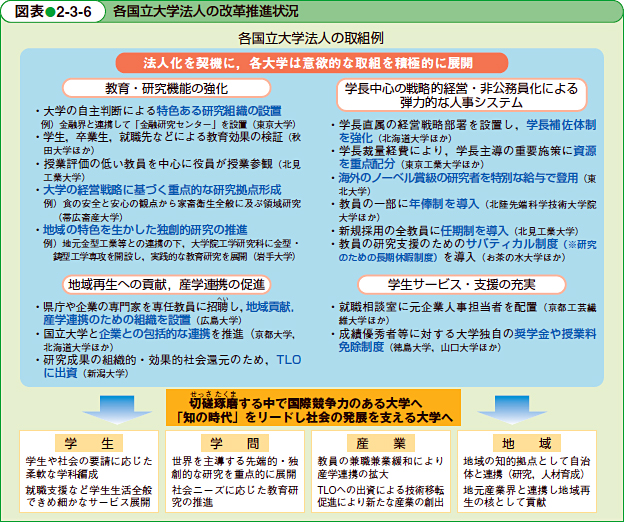624x522 pixels.
Task: Click the blue text 特色ある研究組織の設置
Action: [x=219, y=110]
